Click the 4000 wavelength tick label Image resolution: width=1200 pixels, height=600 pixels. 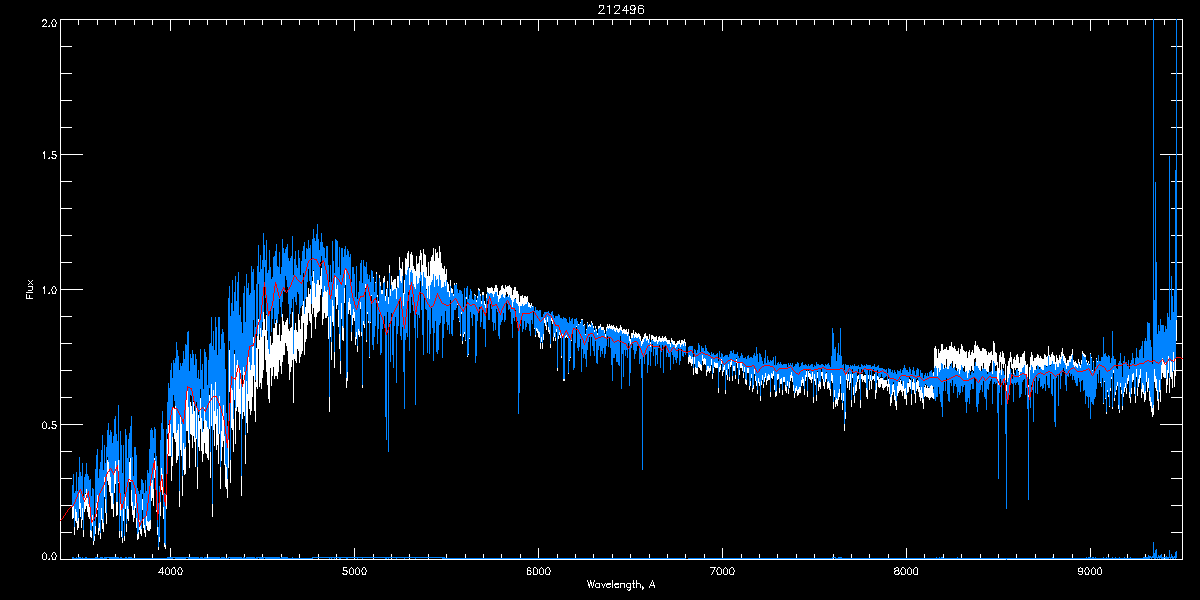point(171,571)
